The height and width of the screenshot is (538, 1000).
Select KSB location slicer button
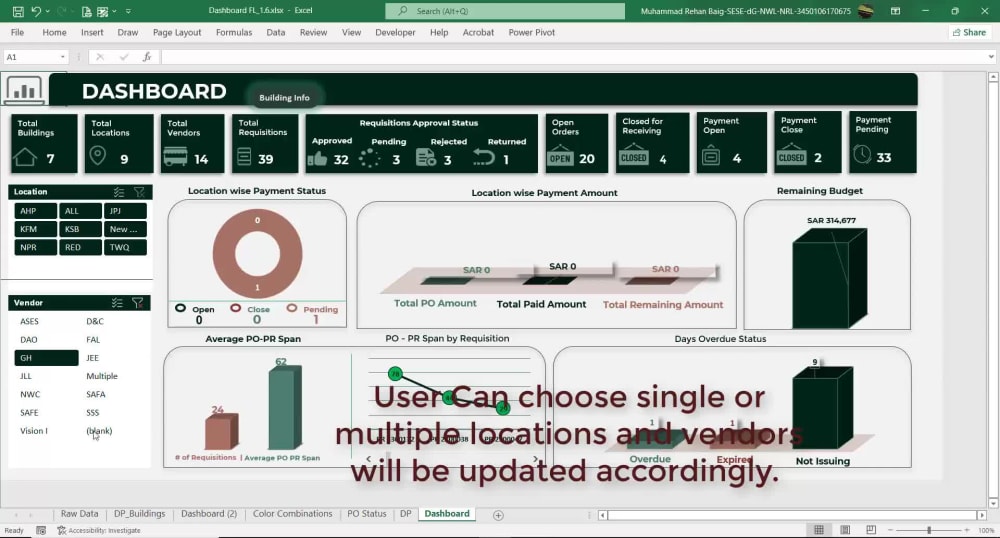pos(80,229)
